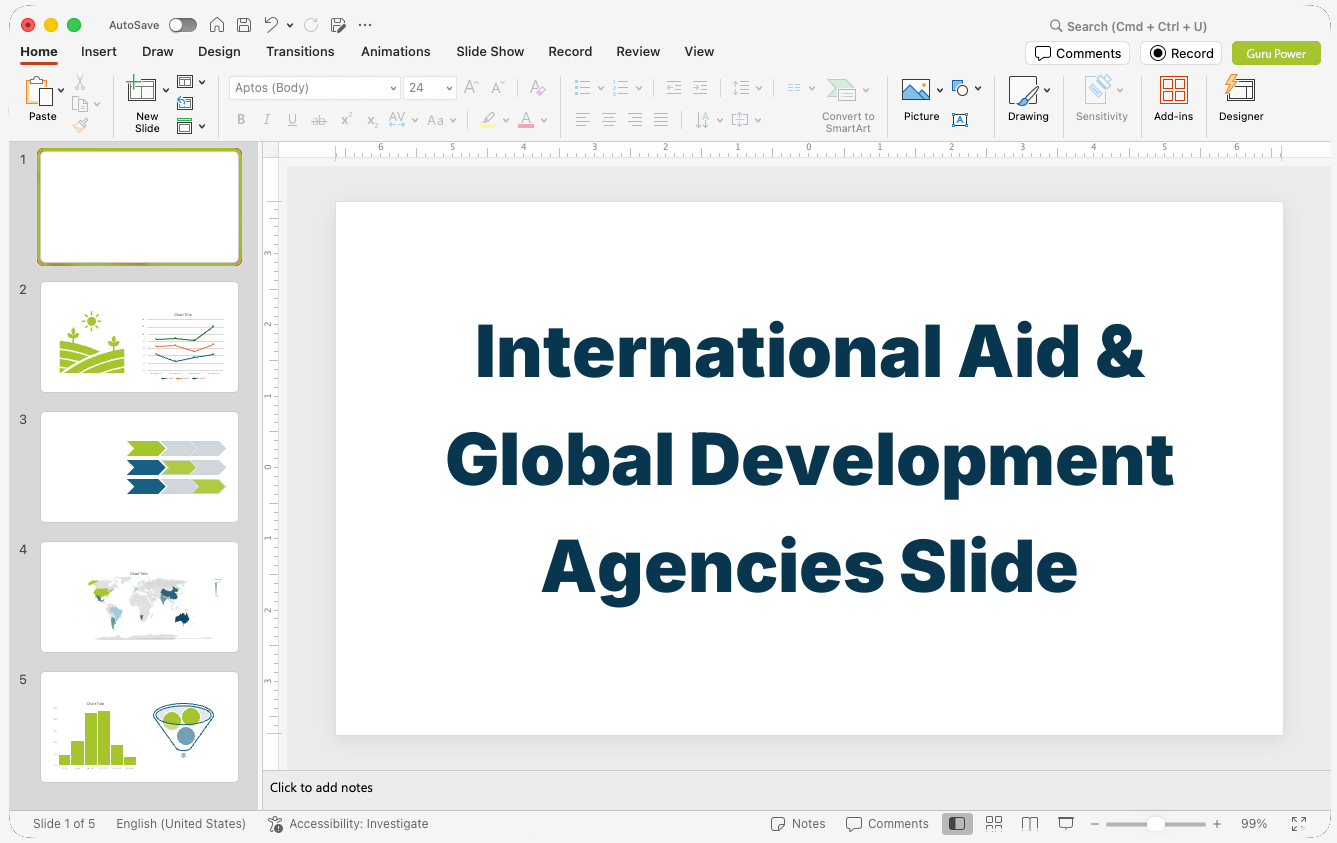Toggle Underline formatting

[292, 120]
